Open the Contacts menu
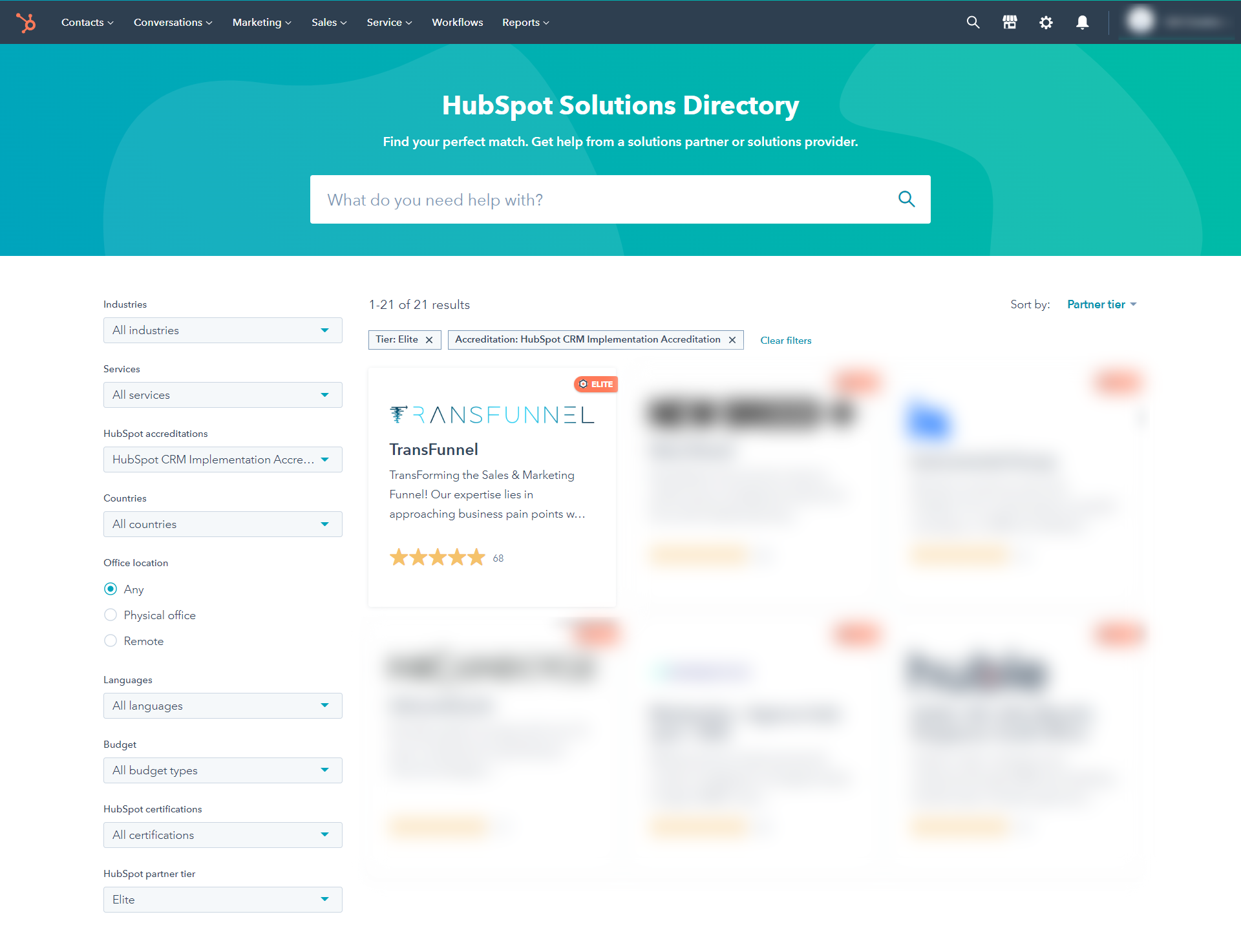This screenshot has height=952, width=1241. click(87, 23)
